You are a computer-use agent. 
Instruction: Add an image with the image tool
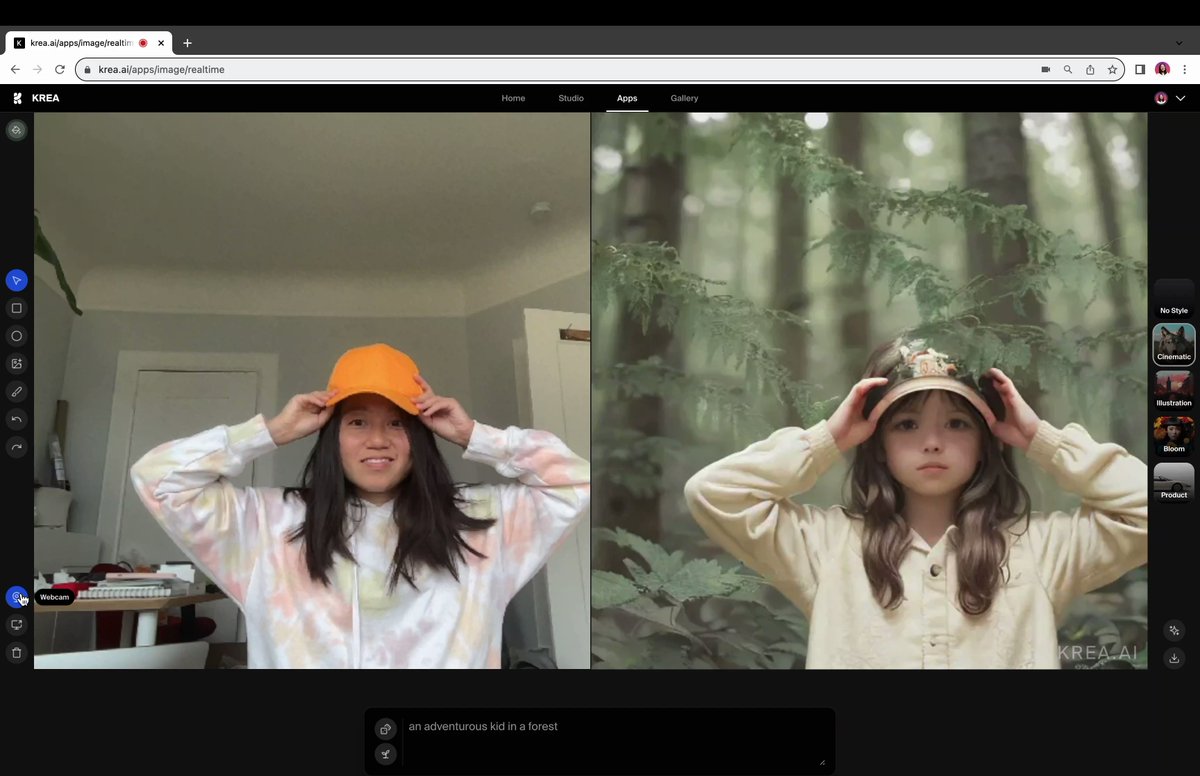16,364
